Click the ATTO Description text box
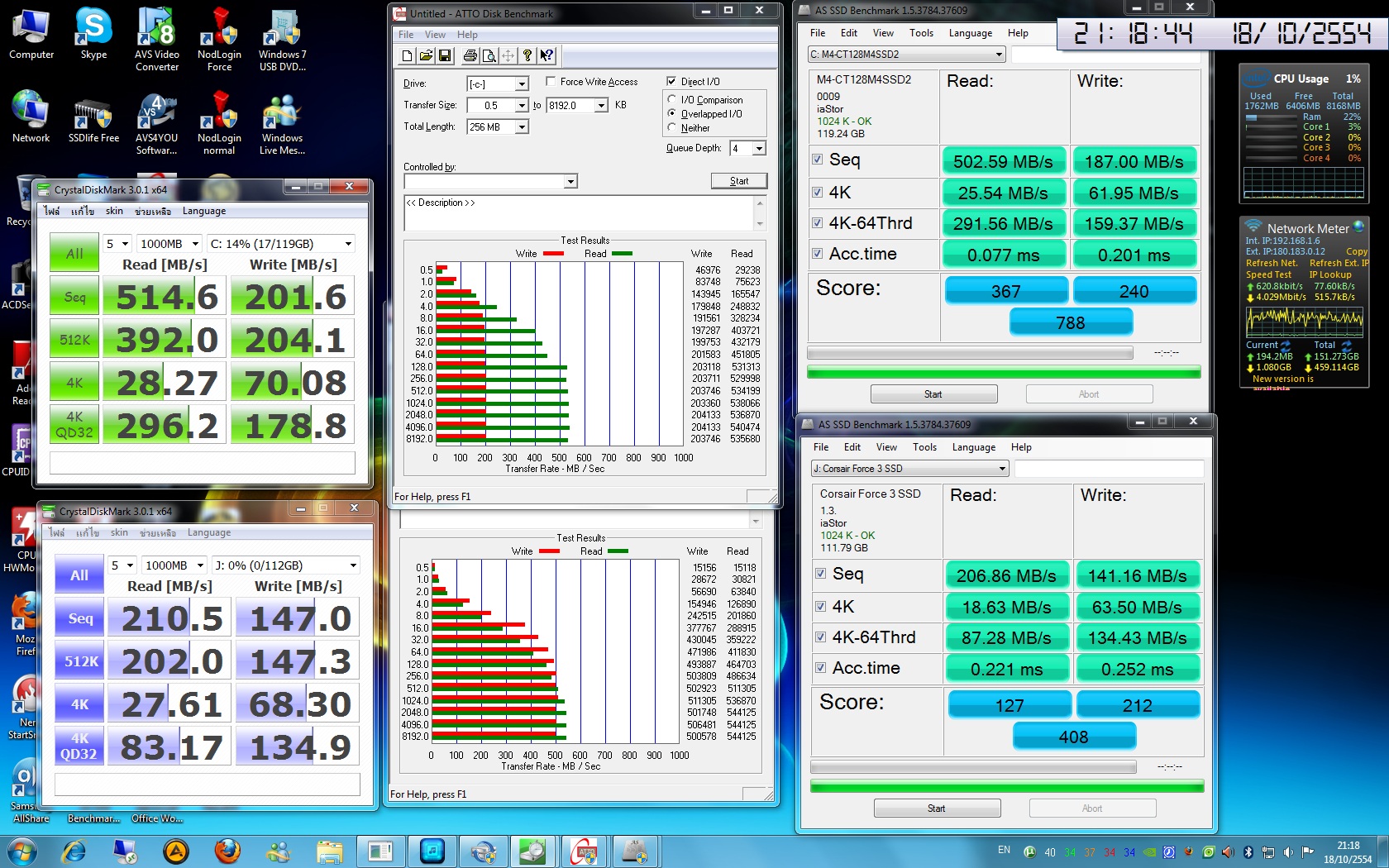This screenshot has width=1389, height=868. (x=585, y=213)
